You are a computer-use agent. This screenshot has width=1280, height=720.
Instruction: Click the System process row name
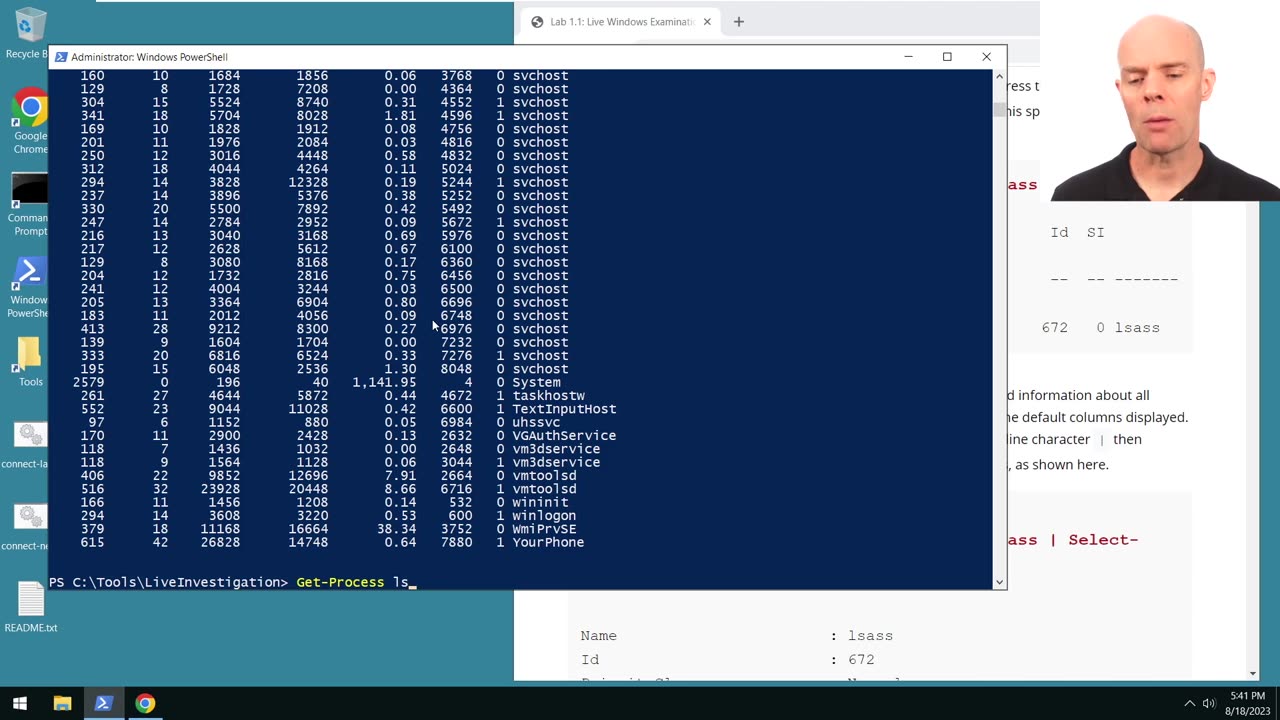click(x=536, y=382)
